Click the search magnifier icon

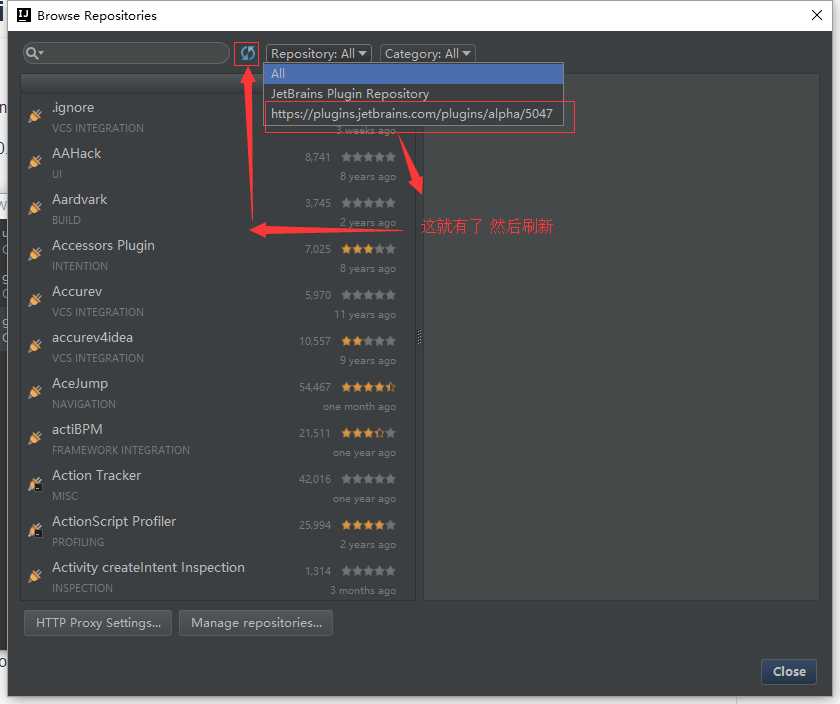point(33,53)
